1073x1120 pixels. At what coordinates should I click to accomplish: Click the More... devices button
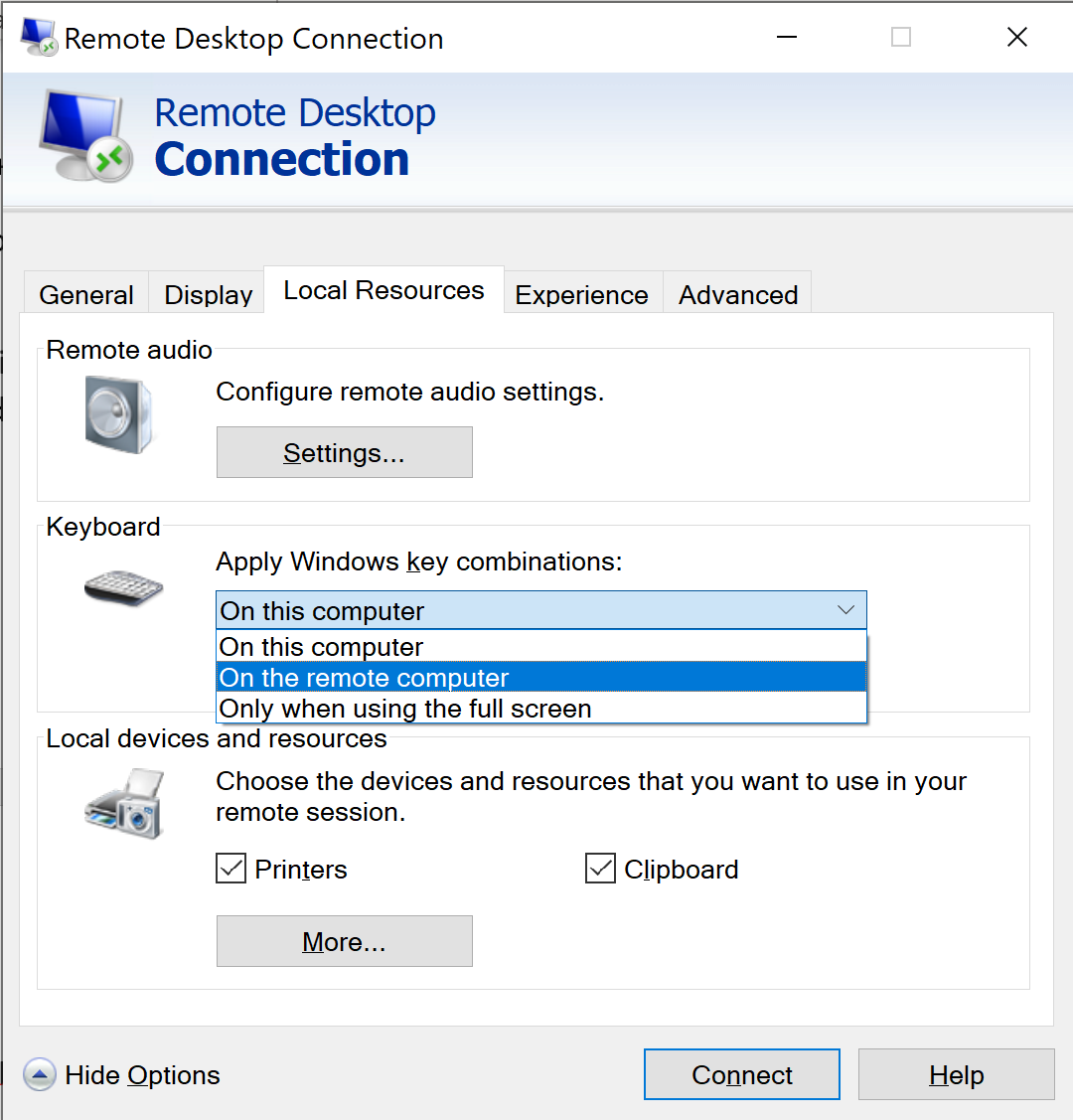click(x=344, y=941)
